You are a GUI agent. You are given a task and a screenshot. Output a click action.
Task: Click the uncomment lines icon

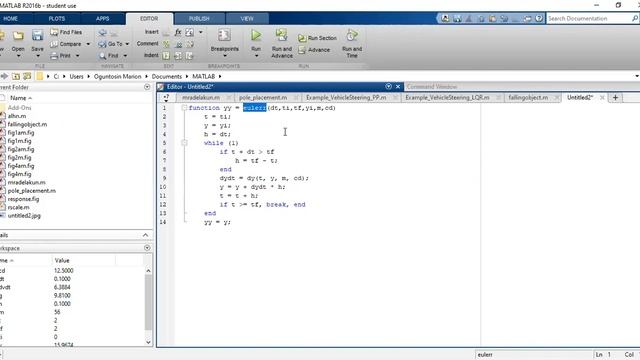(178, 44)
